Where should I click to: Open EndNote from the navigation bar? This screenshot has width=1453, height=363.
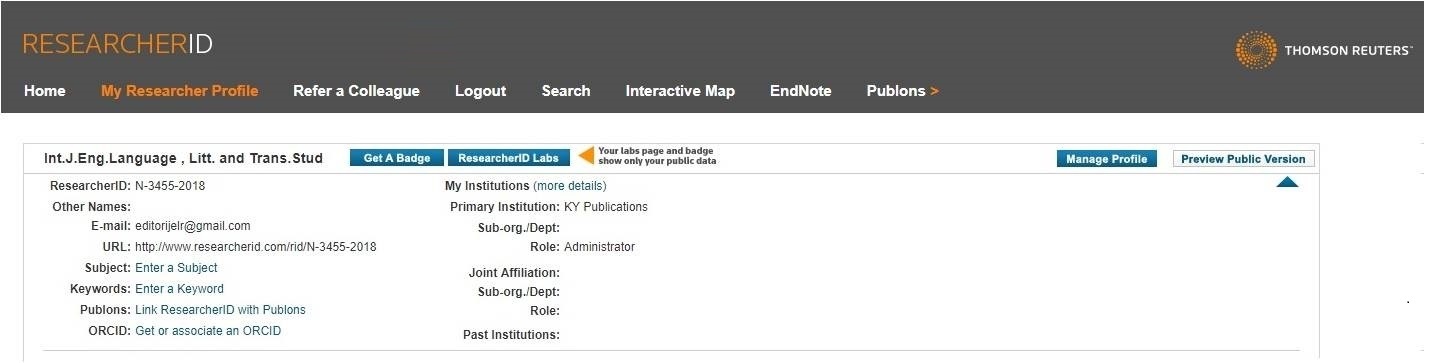point(800,91)
